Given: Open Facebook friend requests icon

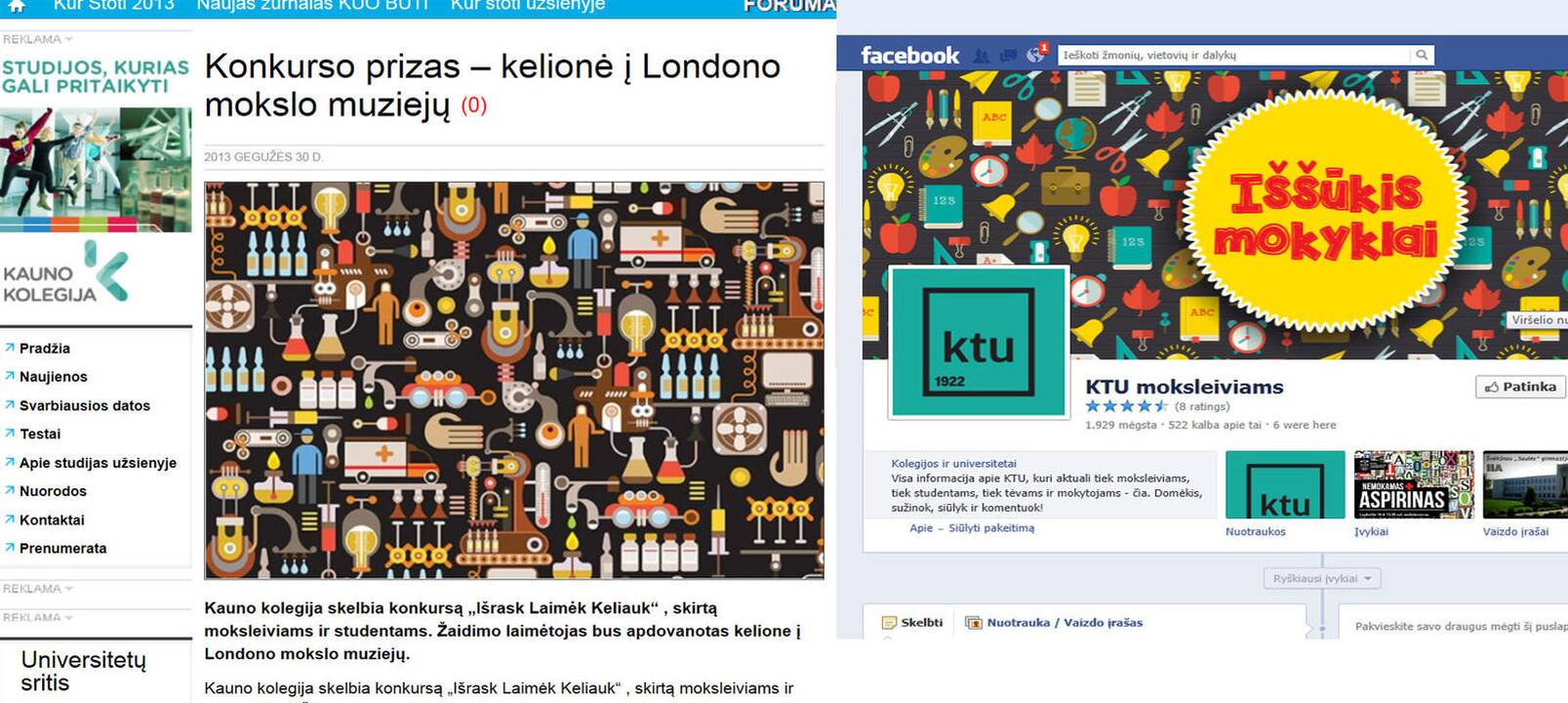Looking at the screenshot, I should pos(982,56).
